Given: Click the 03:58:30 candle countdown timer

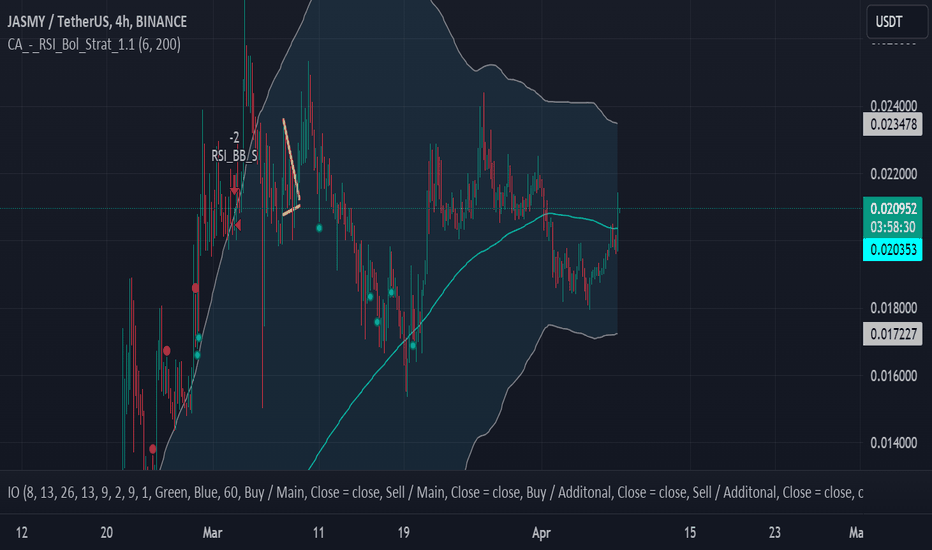Looking at the screenshot, I should tap(893, 227).
